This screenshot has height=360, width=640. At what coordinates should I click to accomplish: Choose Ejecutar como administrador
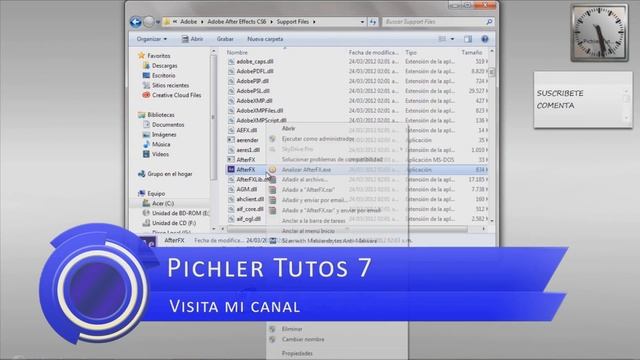[318, 139]
